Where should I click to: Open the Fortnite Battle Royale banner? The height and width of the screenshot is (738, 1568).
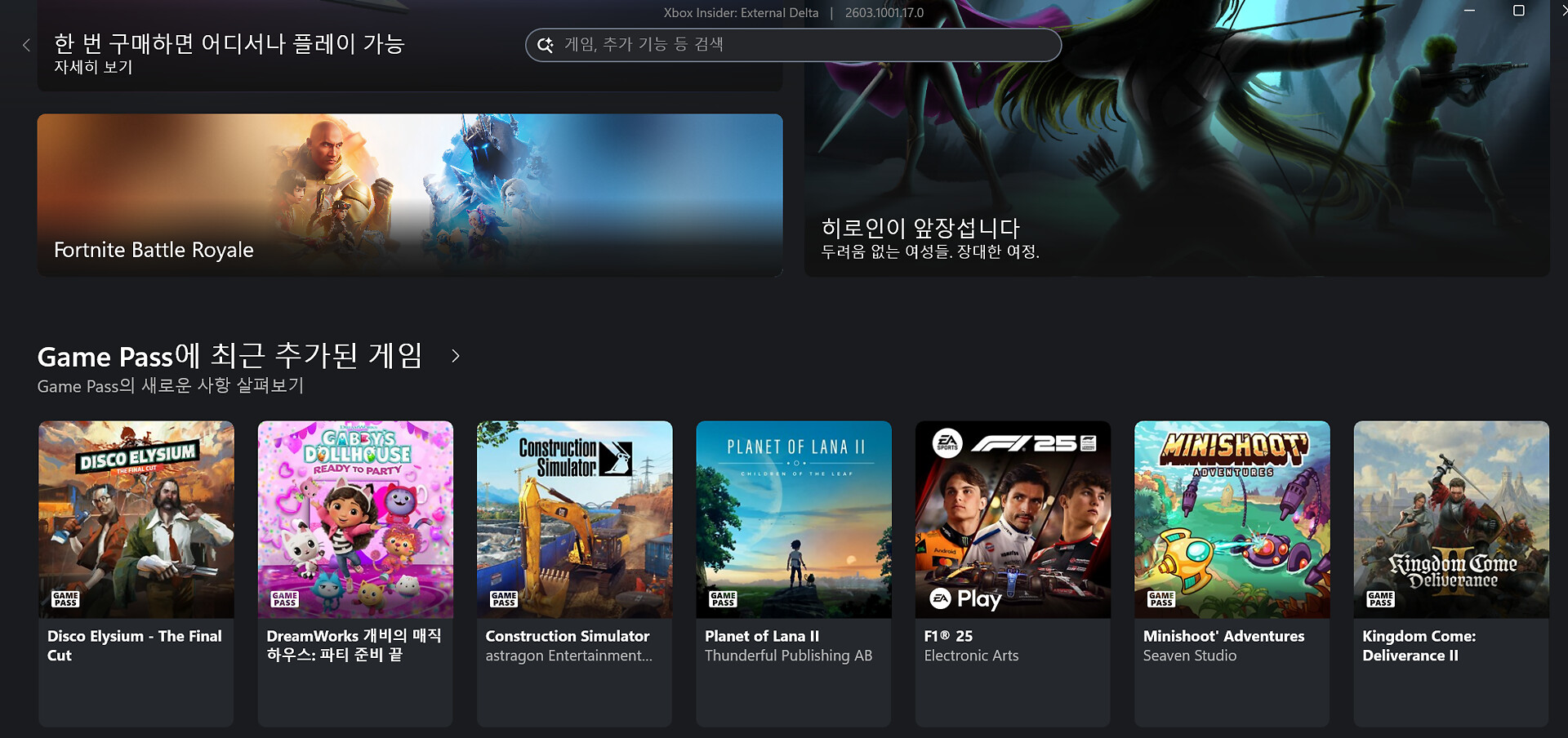coord(410,194)
